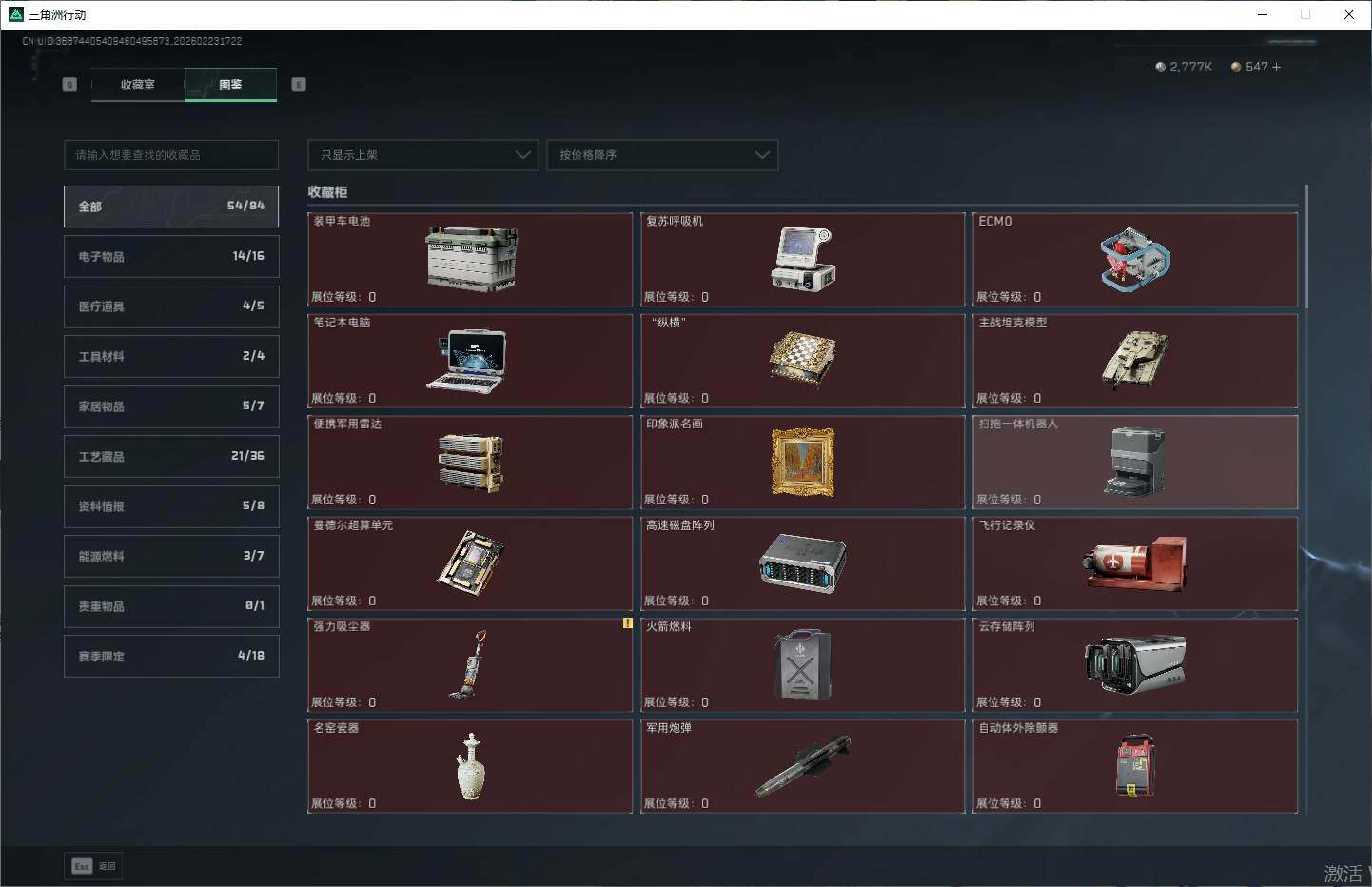Screen dimensions: 1372x887
Task: Open the 印象派名画 framed painting
Action: [x=803, y=462]
